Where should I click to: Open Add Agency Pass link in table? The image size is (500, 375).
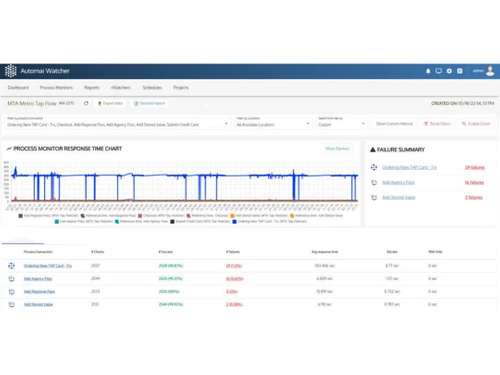click(38, 279)
